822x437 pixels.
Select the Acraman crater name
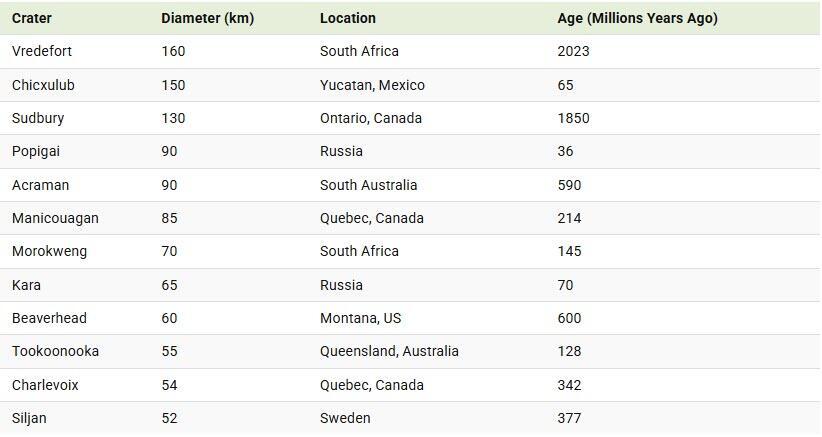click(x=40, y=185)
